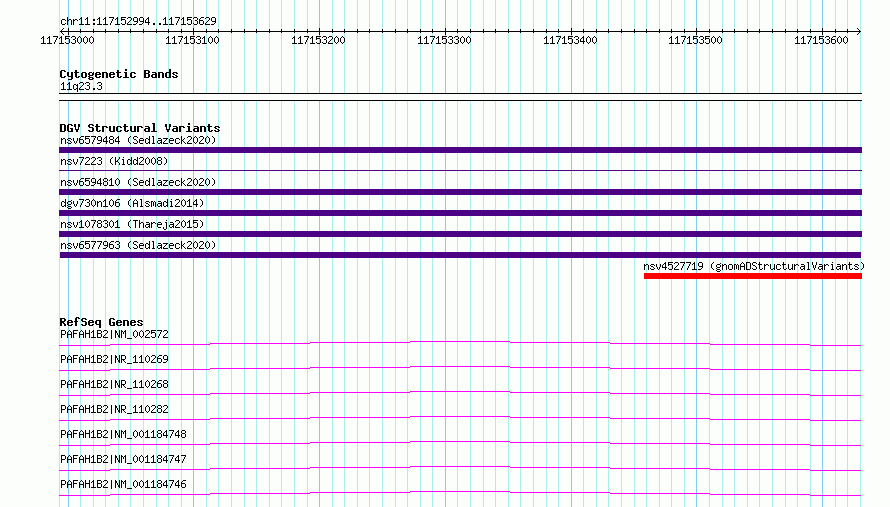Click the magenta intron line of NR_110282
The width and height of the screenshot is (890, 507).
tap(460, 417)
